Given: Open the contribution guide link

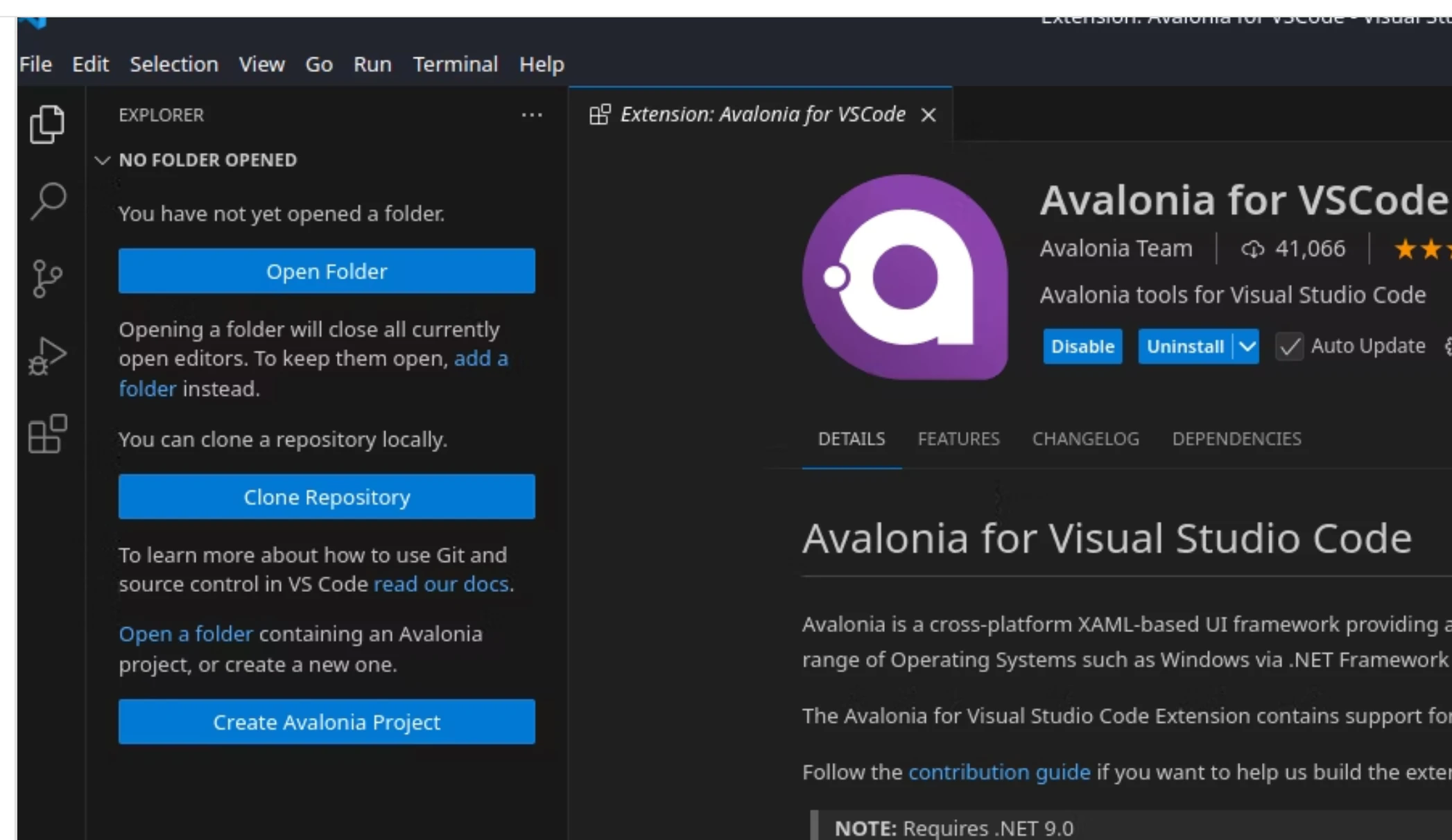Looking at the screenshot, I should click(999, 772).
